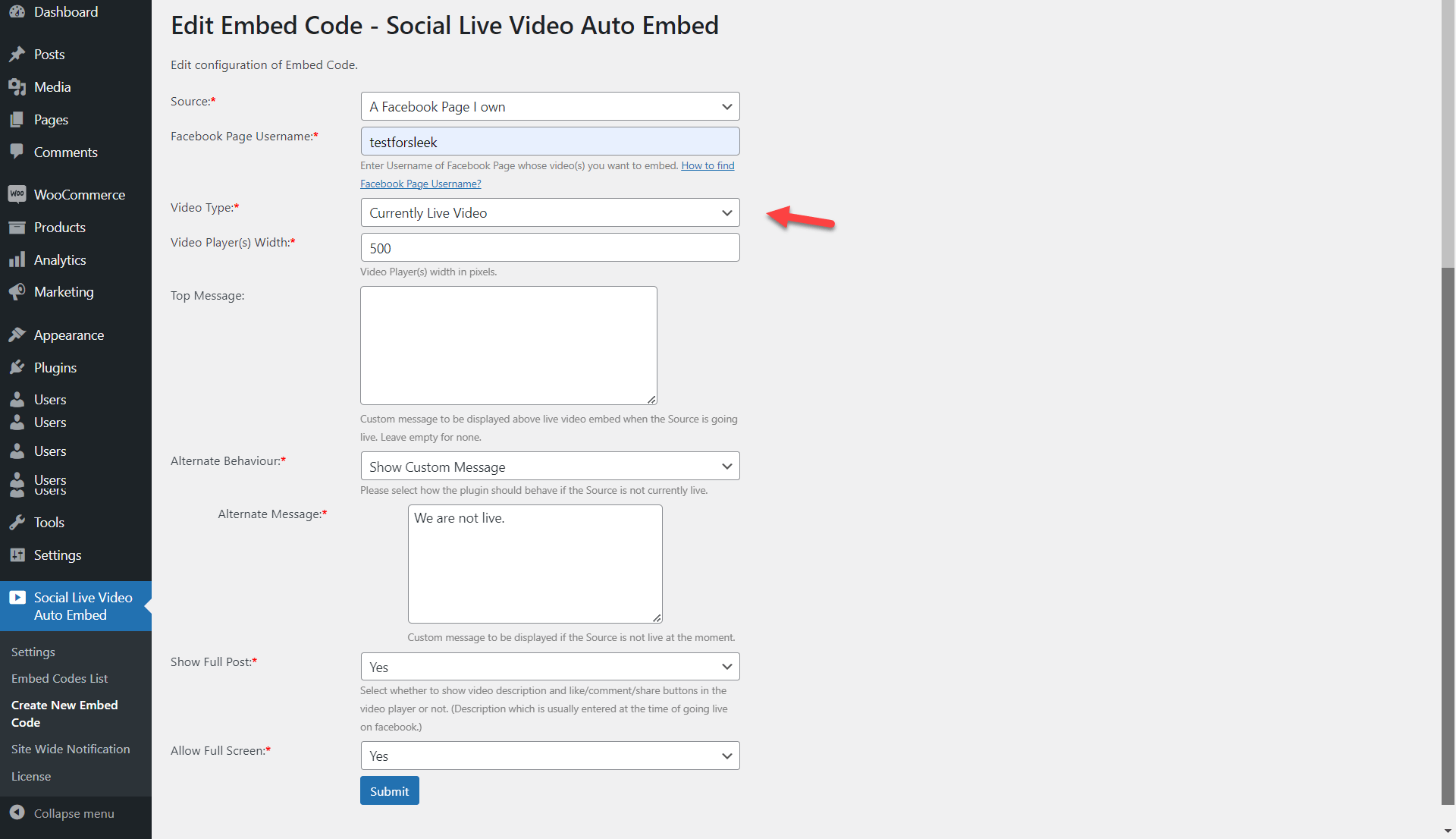Click into the Top Message textarea
1456x839 pixels.
[x=508, y=345]
